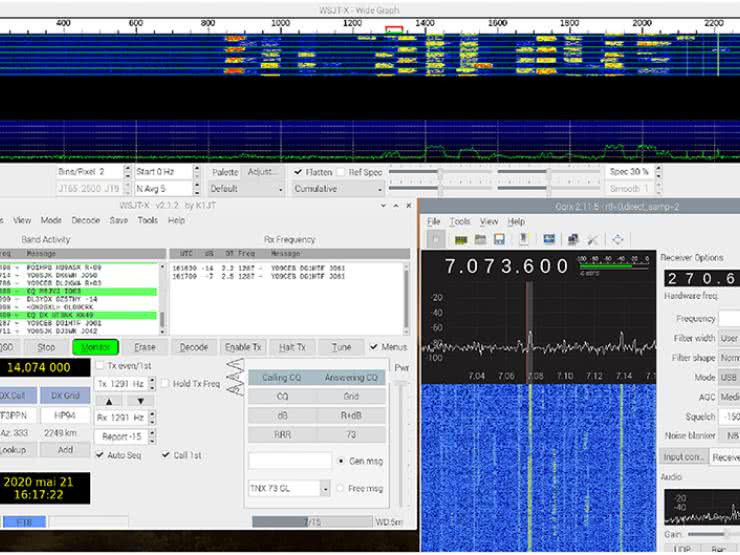Open the Decode menu in WSJT-X
This screenshot has width=740, height=555.
pyautogui.click(x=84, y=220)
